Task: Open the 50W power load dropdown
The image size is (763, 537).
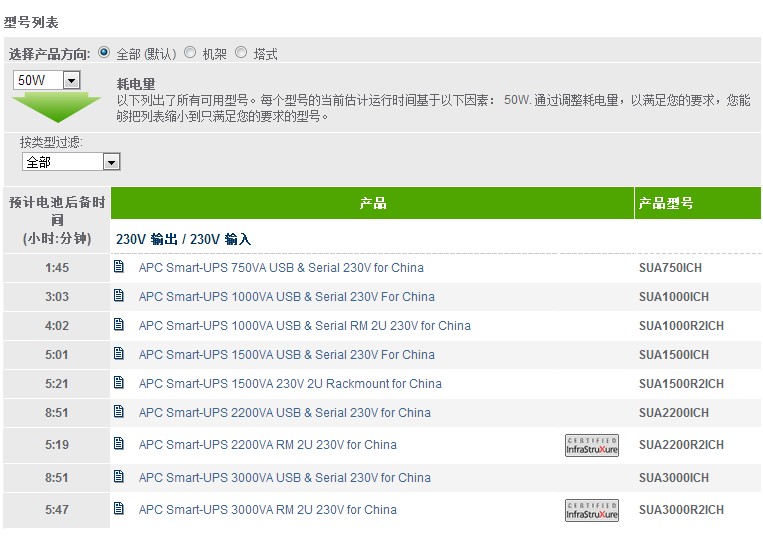Action: pyautogui.click(x=47, y=80)
